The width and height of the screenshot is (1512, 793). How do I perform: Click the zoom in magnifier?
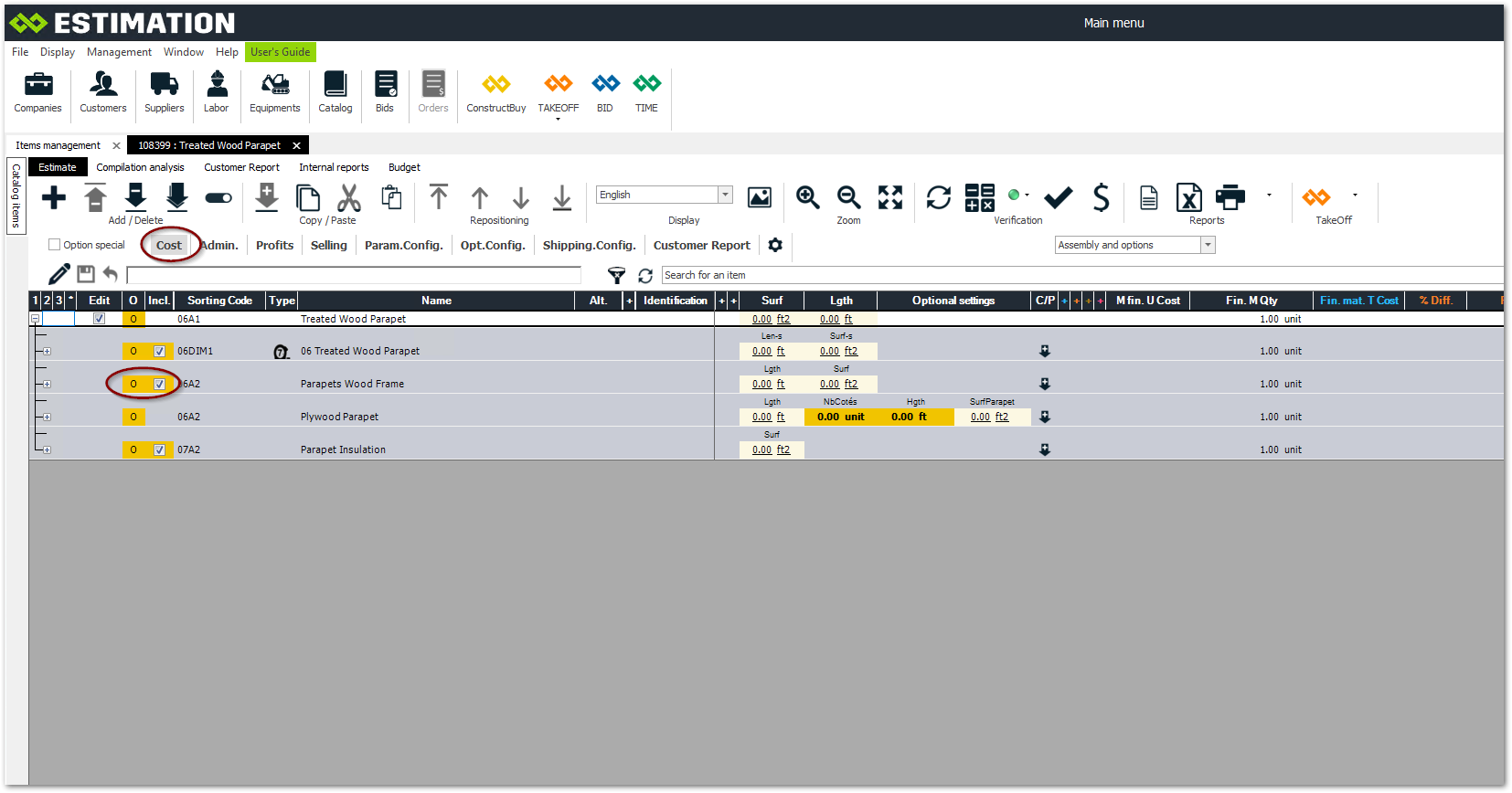(807, 197)
